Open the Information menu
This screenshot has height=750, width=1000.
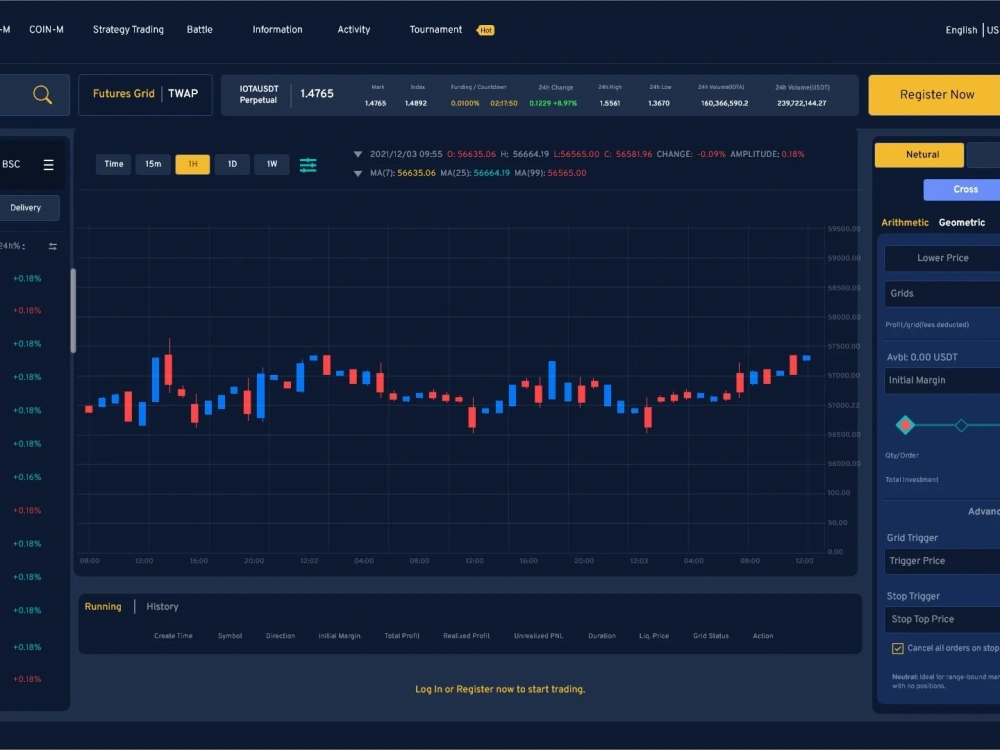click(277, 29)
